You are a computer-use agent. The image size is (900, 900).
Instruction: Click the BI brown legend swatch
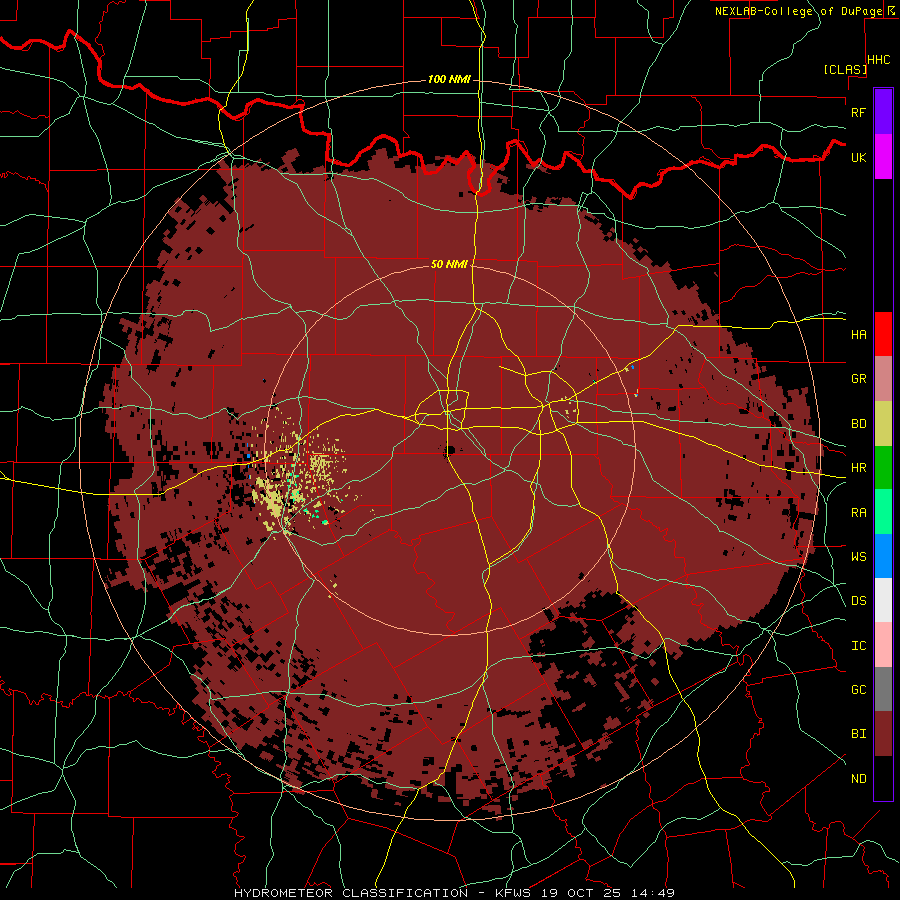tap(883, 734)
